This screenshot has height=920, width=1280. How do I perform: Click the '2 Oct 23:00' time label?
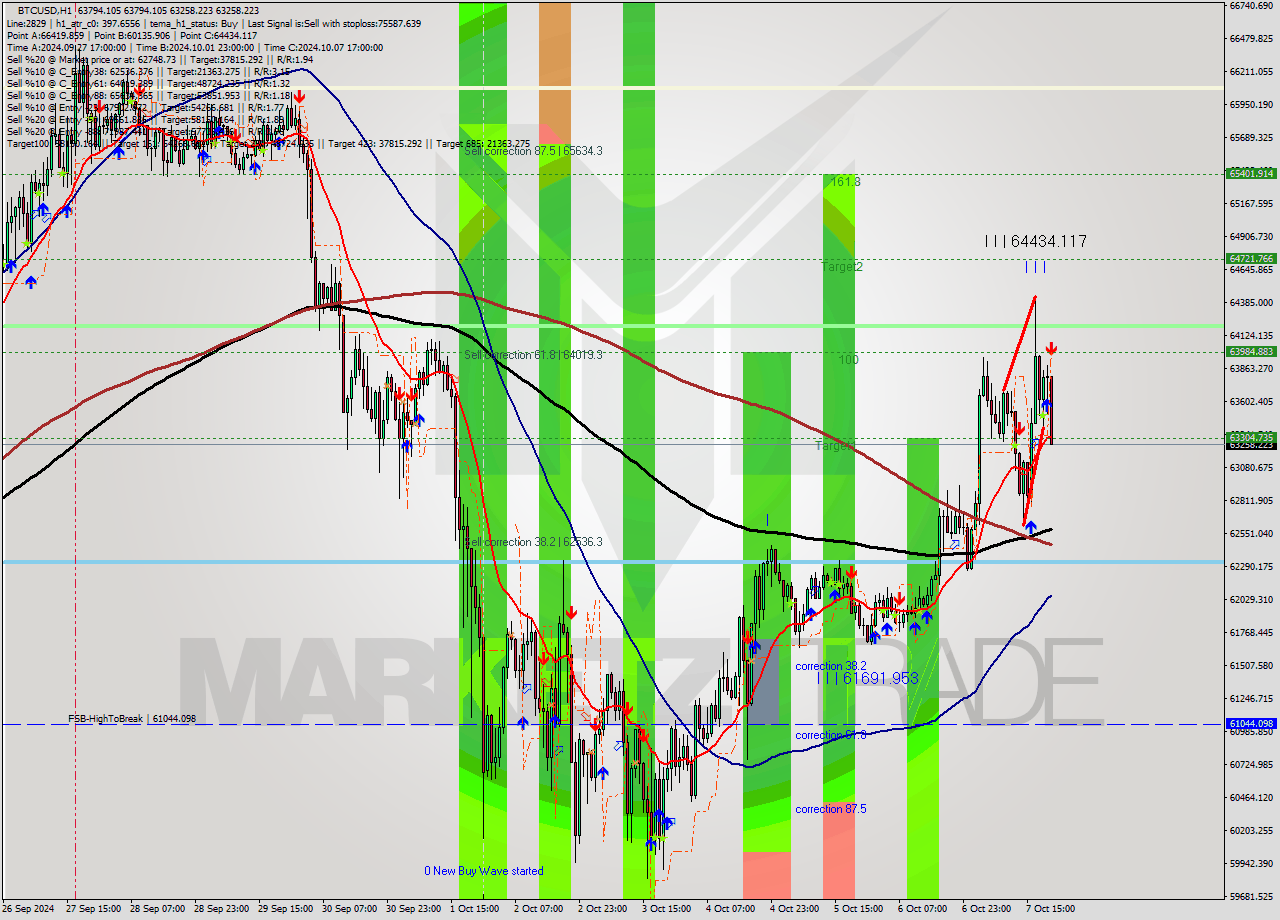[x=603, y=909]
